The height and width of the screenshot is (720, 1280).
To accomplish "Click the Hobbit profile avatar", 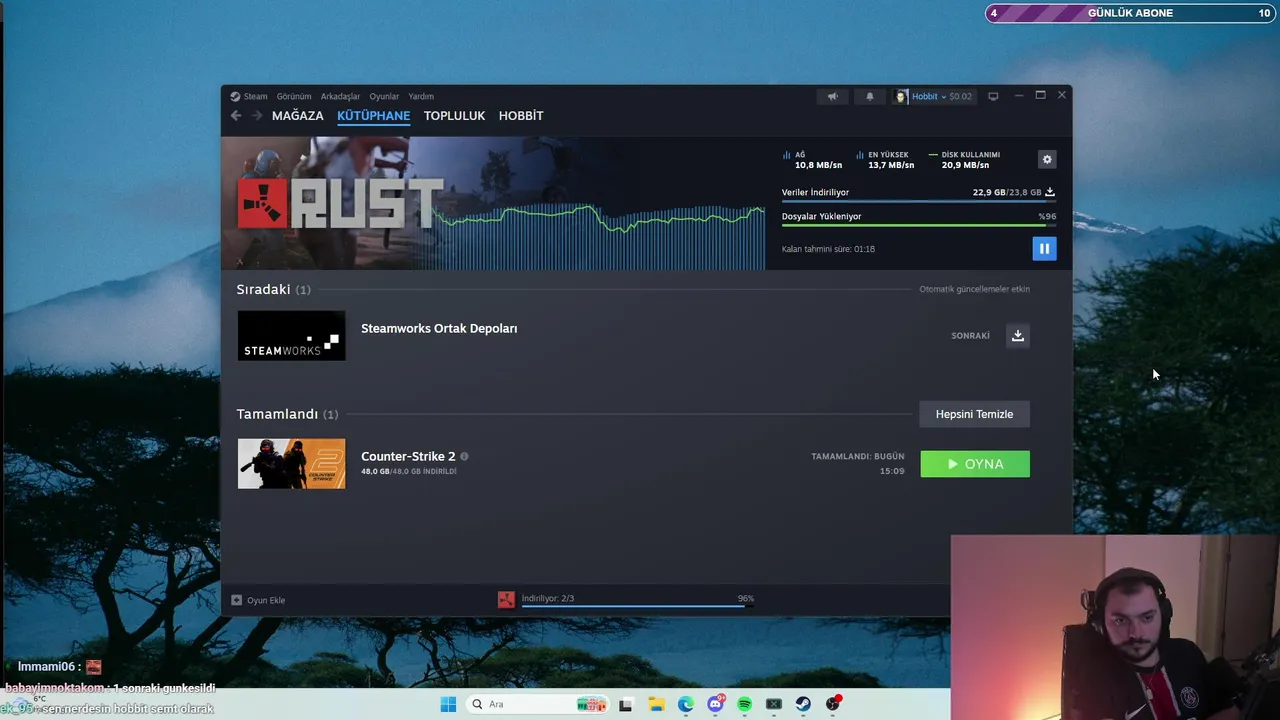I will pos(901,96).
